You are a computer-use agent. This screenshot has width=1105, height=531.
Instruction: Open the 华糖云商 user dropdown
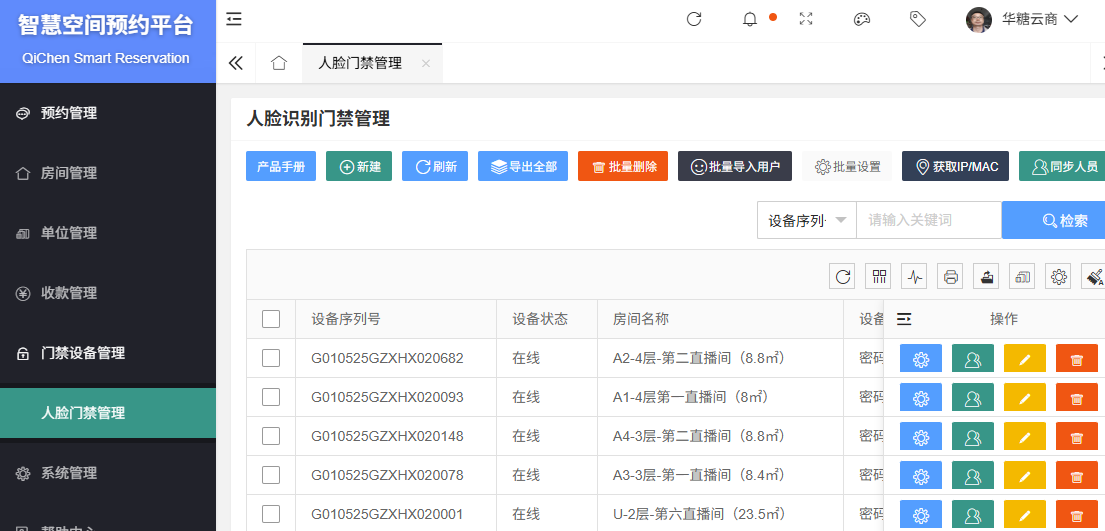tap(1040, 20)
